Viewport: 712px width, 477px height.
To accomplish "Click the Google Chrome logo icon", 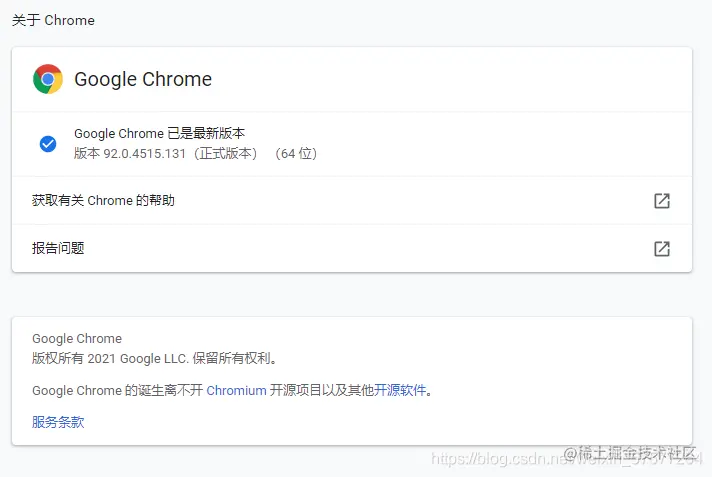I will [48, 79].
